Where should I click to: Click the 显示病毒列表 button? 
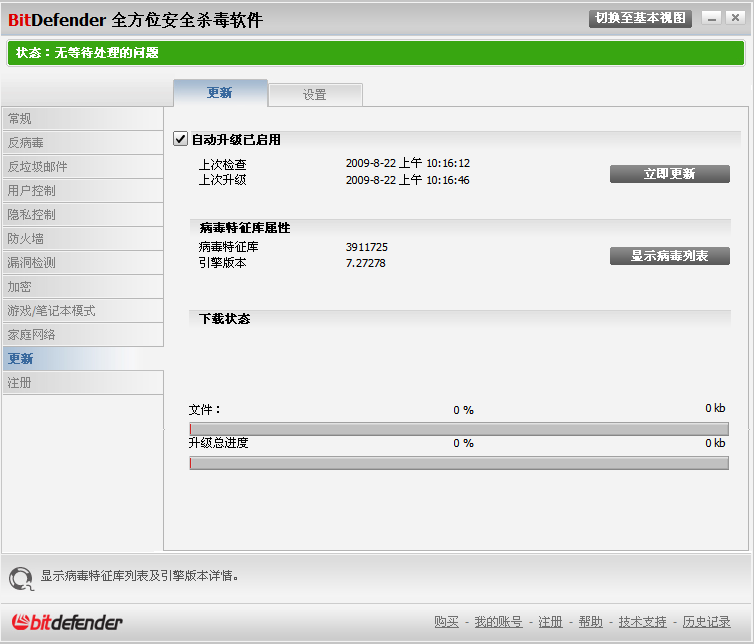pos(670,256)
